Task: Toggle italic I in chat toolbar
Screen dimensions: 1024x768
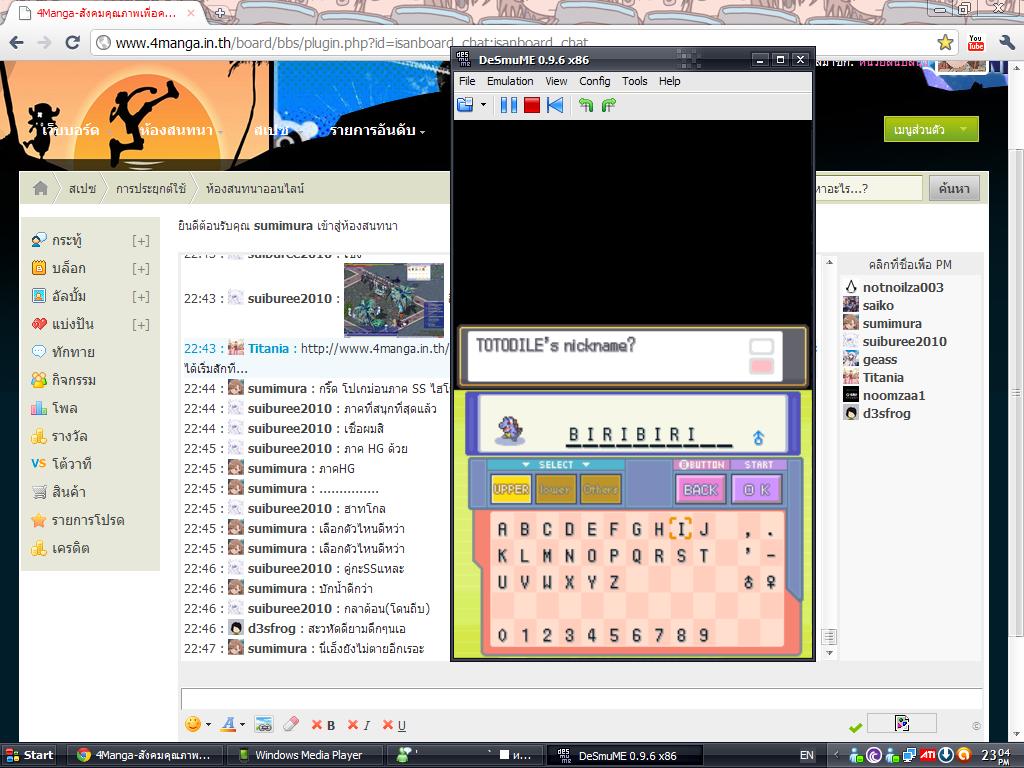Action: [359, 725]
